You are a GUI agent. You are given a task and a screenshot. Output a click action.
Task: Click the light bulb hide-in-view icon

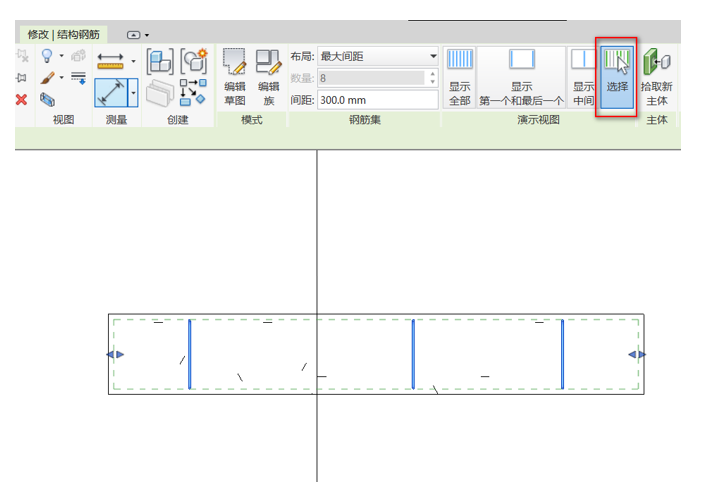point(47,56)
